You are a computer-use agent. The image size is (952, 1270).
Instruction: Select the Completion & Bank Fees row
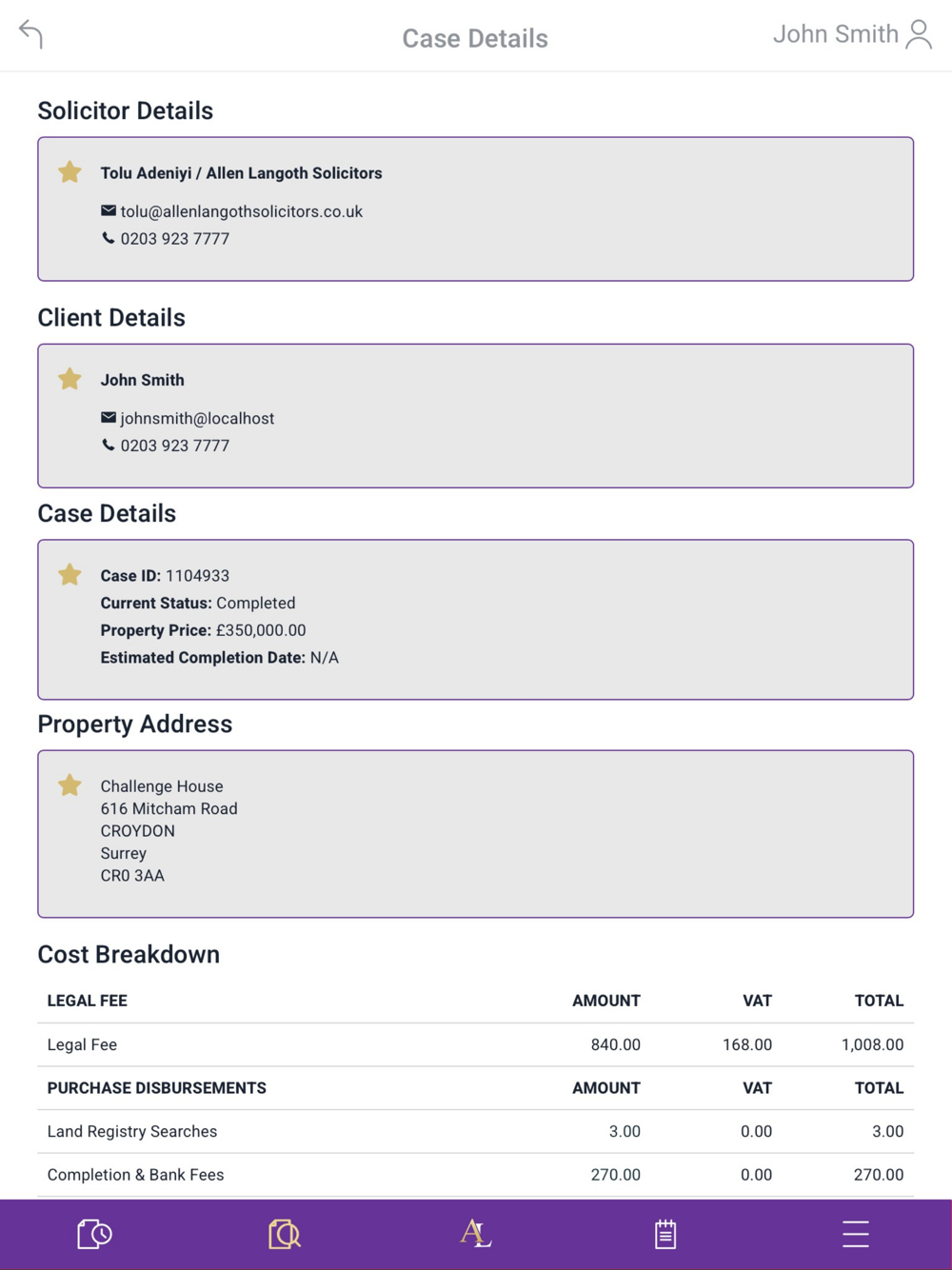point(475,1175)
